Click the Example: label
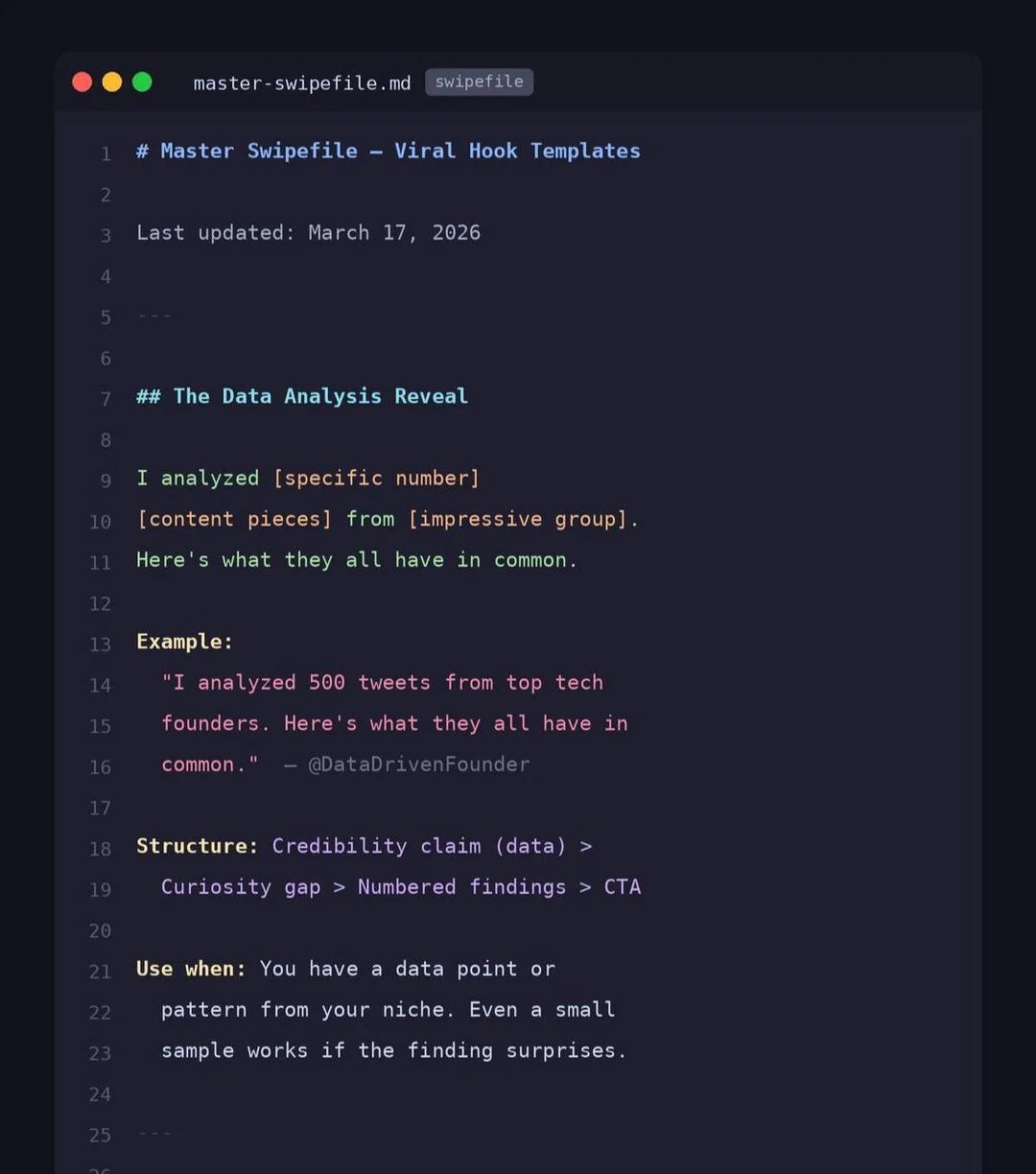This screenshot has width=1036, height=1174. (x=184, y=642)
